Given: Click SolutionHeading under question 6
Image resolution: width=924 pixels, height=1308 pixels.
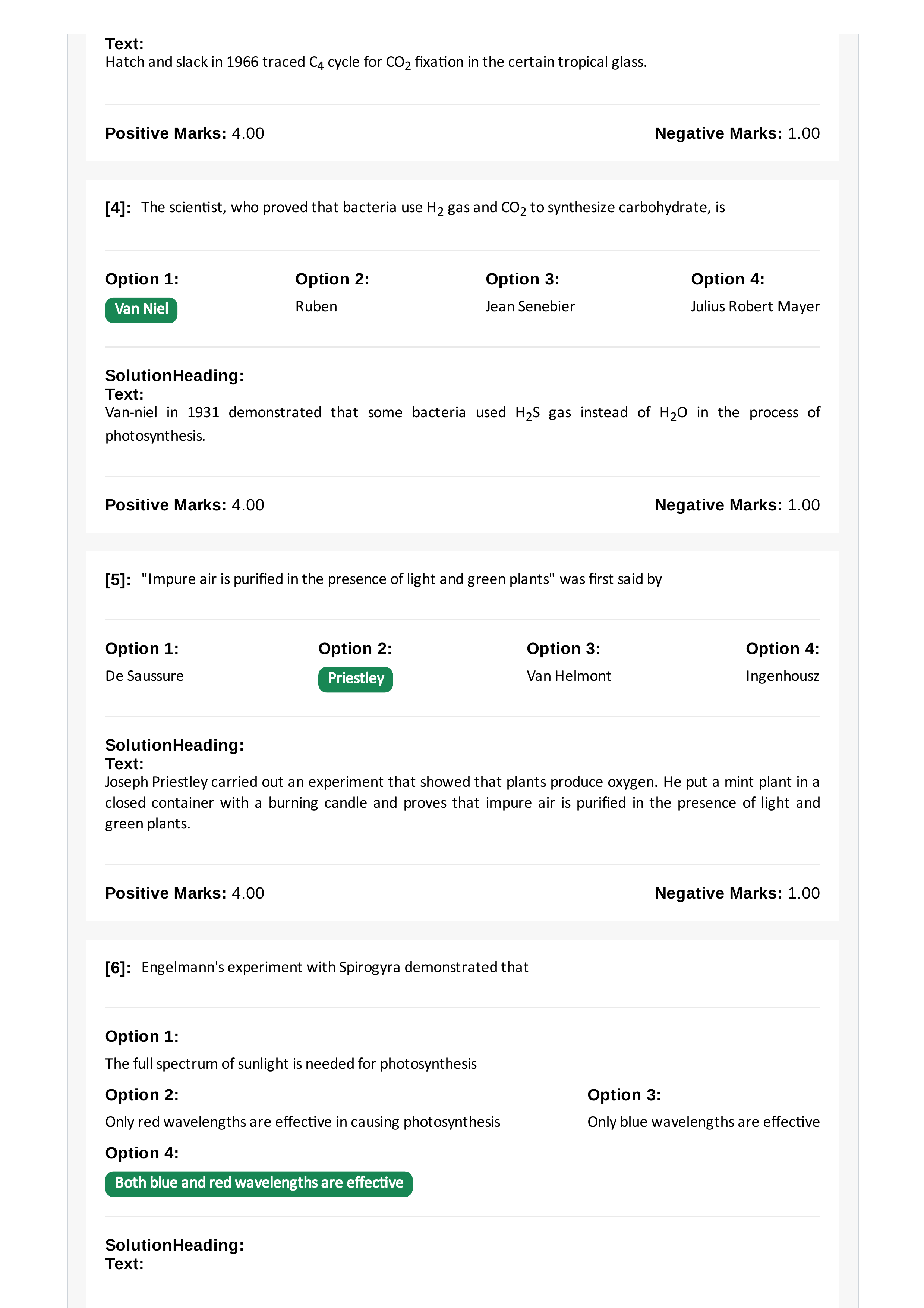Looking at the screenshot, I should point(174,1245).
